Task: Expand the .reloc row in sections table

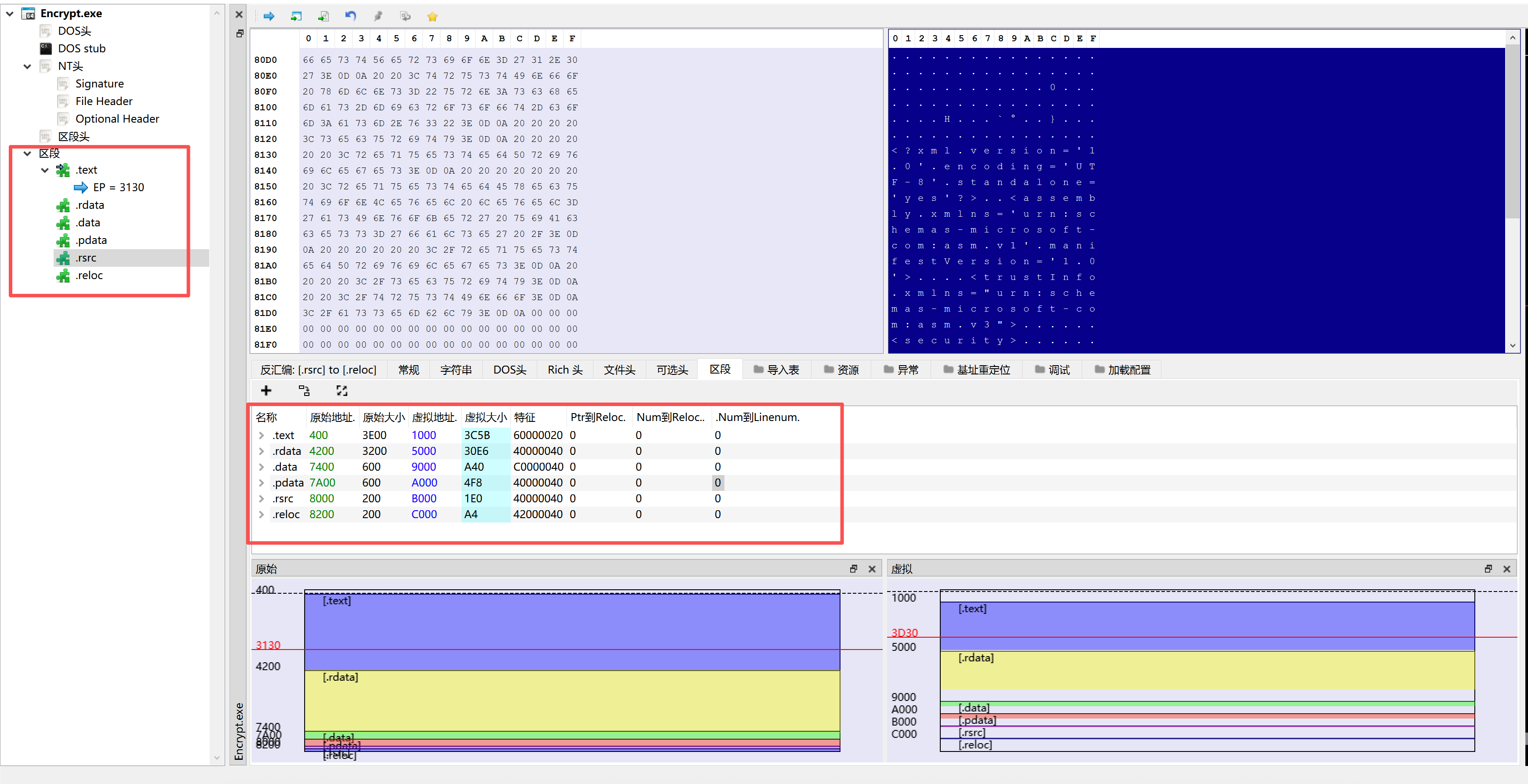Action: tap(261, 515)
